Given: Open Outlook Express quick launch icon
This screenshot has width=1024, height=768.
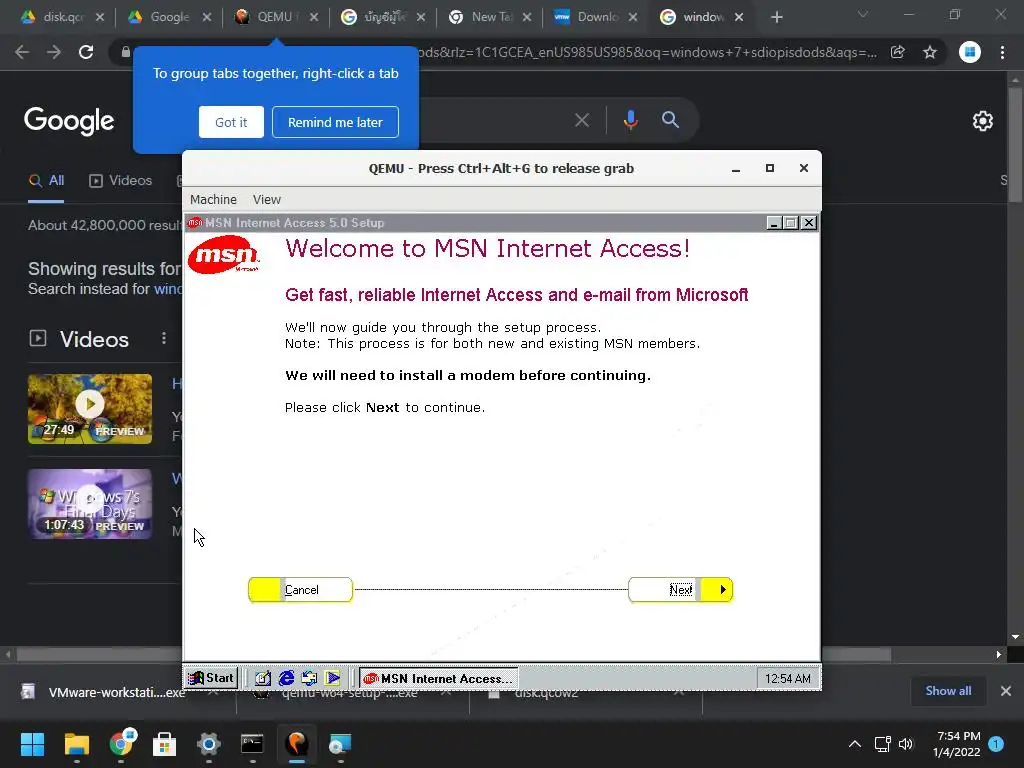Looking at the screenshot, I should [x=309, y=678].
